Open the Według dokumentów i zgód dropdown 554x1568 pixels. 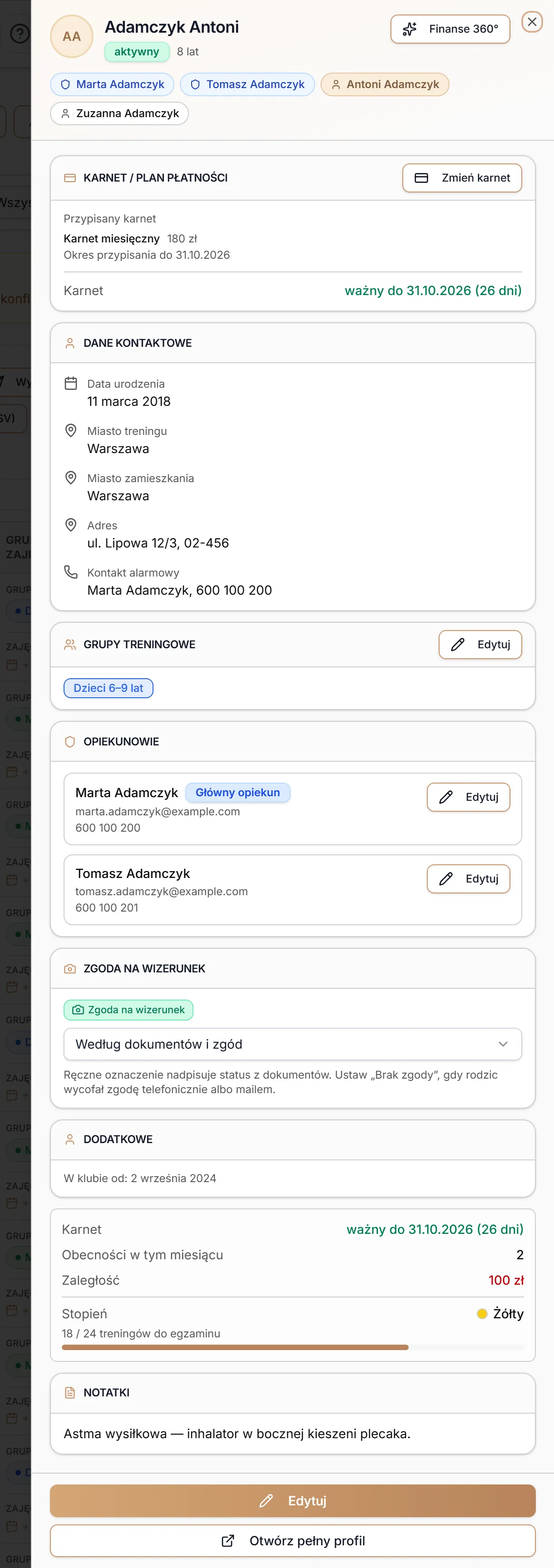pyautogui.click(x=293, y=1045)
